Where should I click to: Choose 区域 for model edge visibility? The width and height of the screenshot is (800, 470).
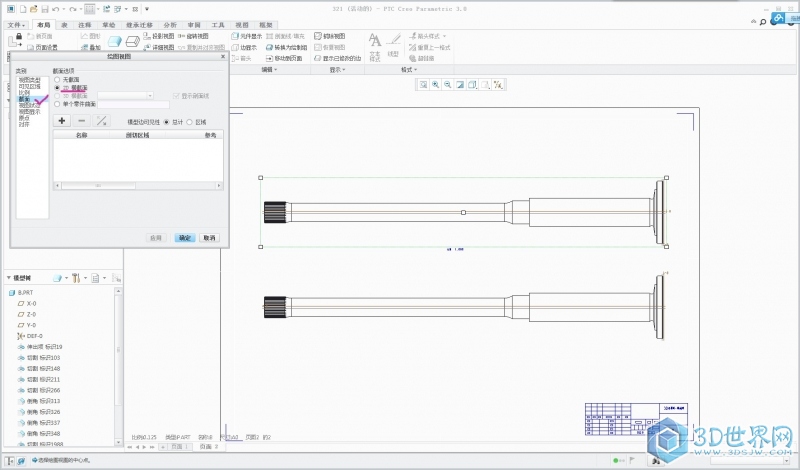point(190,121)
